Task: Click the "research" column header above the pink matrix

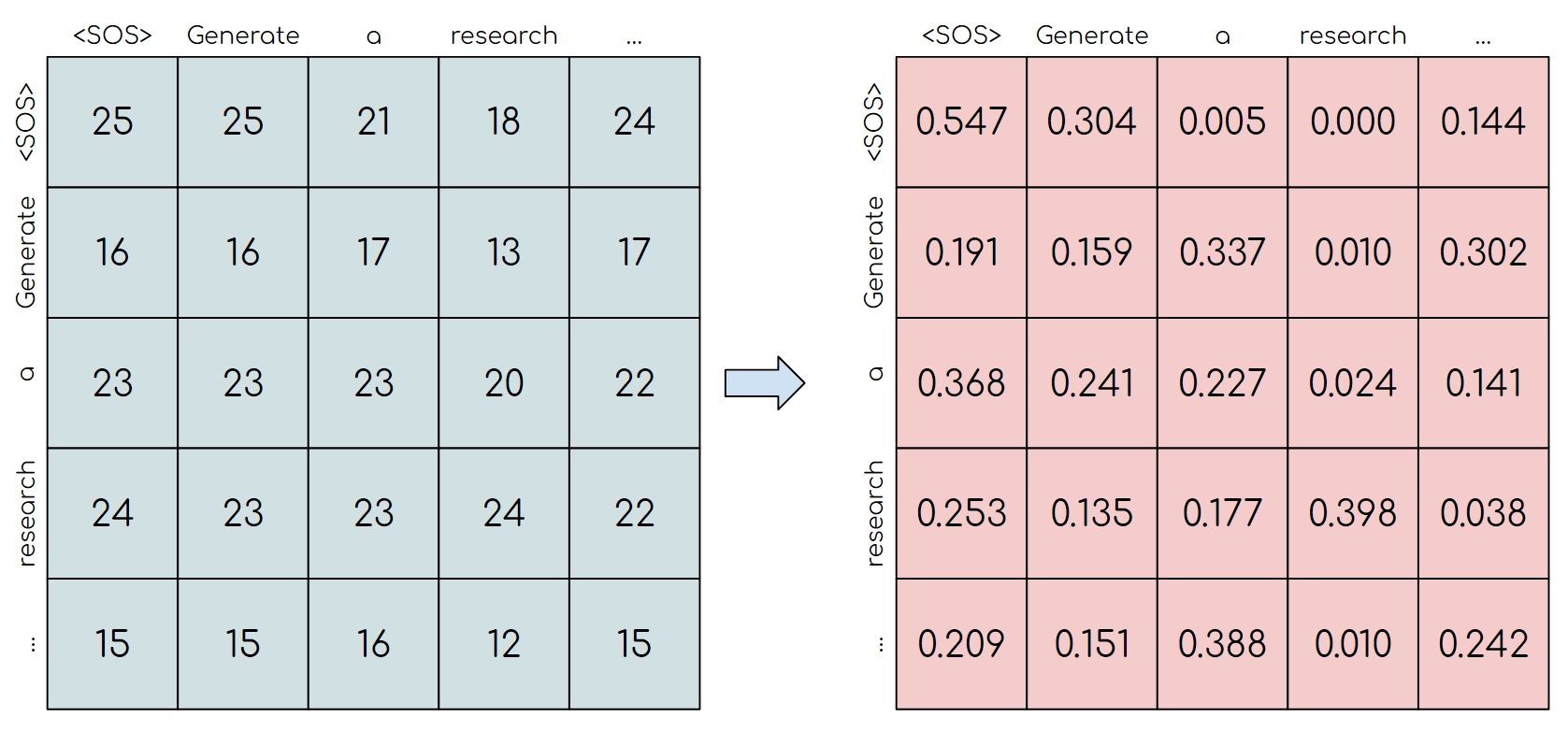Action: click(1352, 36)
